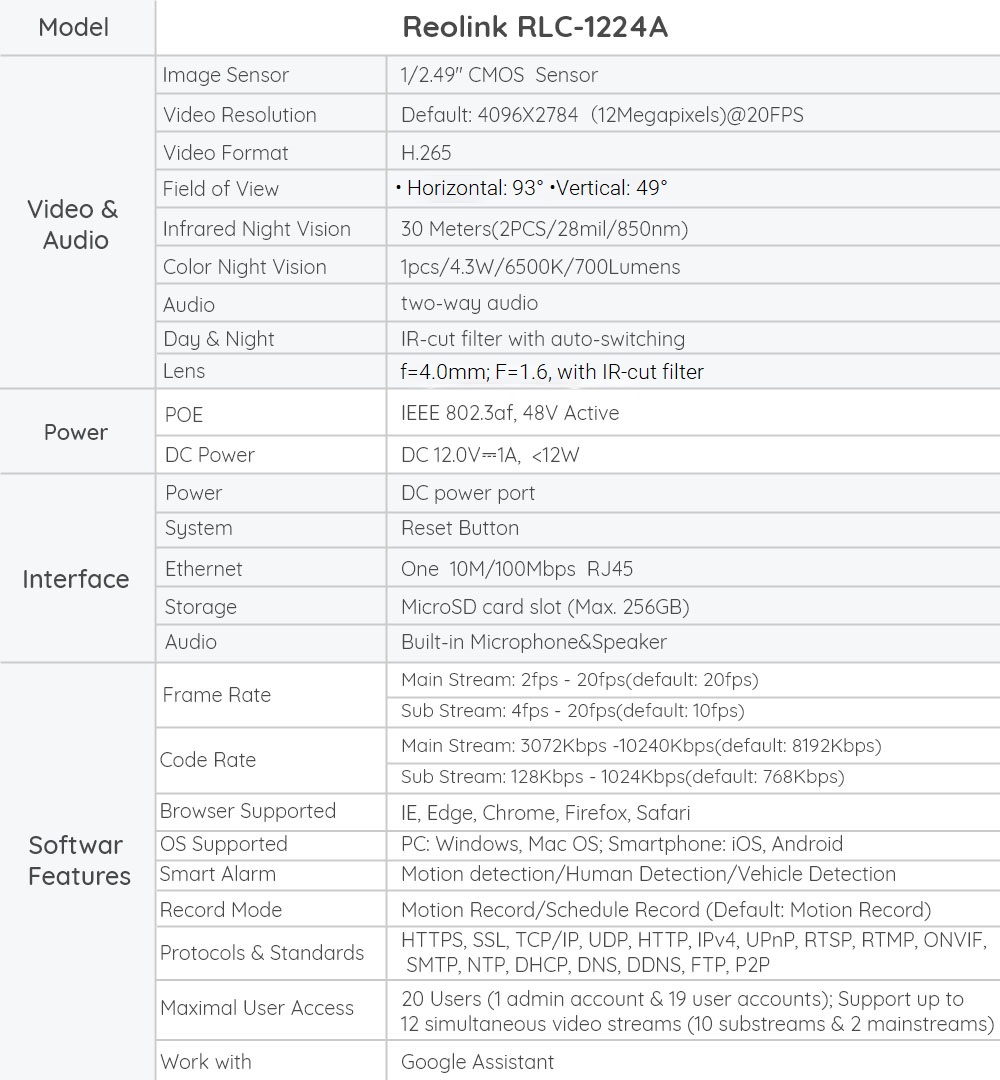
Task: Click the Built-in Microphone&Speaker value
Action: point(533,642)
